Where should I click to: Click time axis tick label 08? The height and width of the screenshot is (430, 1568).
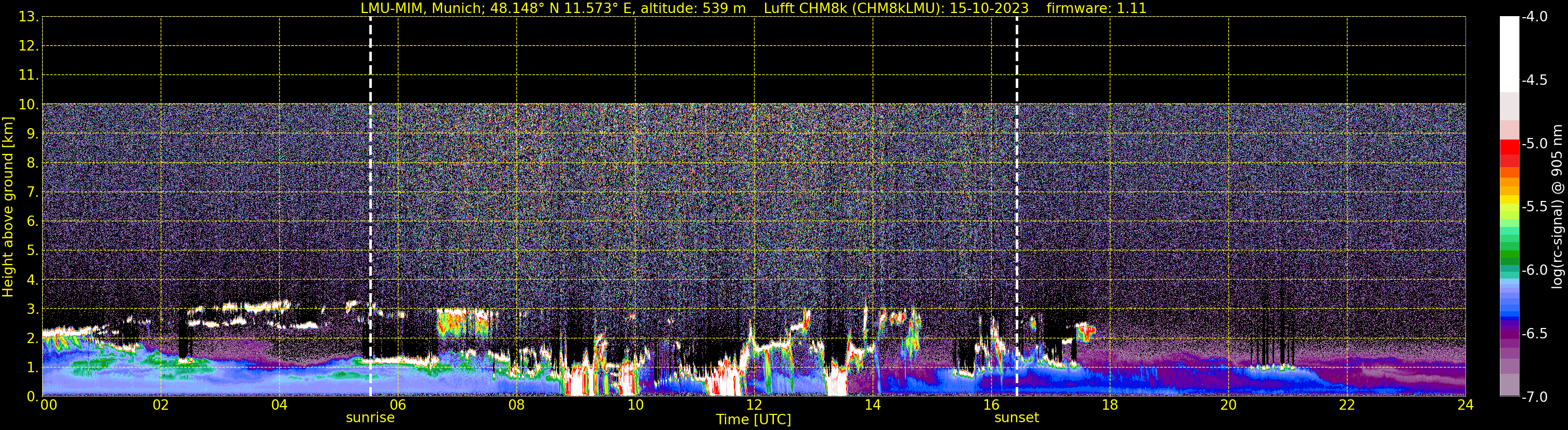[x=517, y=405]
